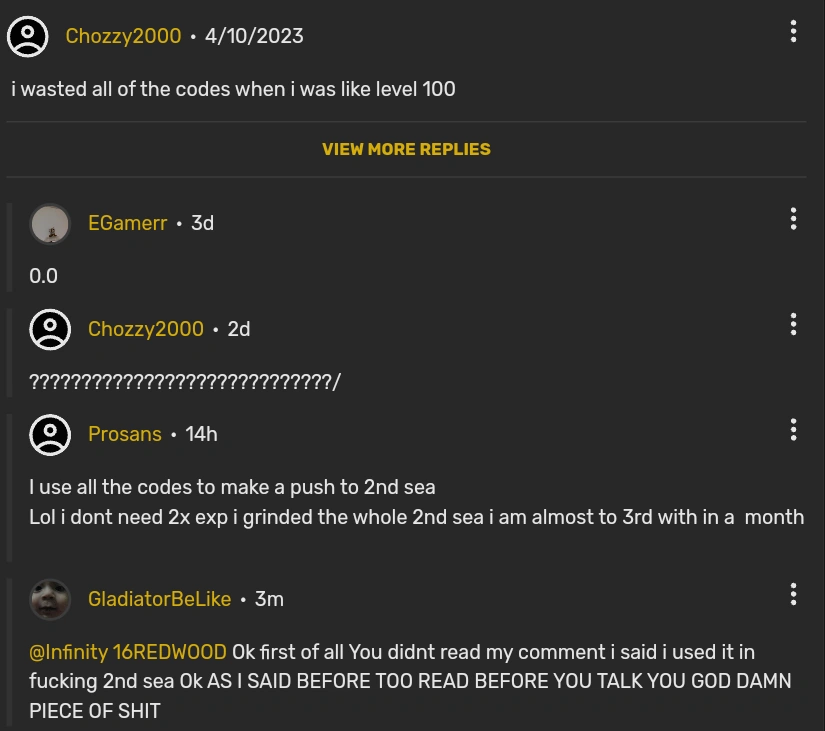Screen dimensions: 825x731
Task: Click the avatar beside Chozzy2000's reply
Action: (x=50, y=328)
